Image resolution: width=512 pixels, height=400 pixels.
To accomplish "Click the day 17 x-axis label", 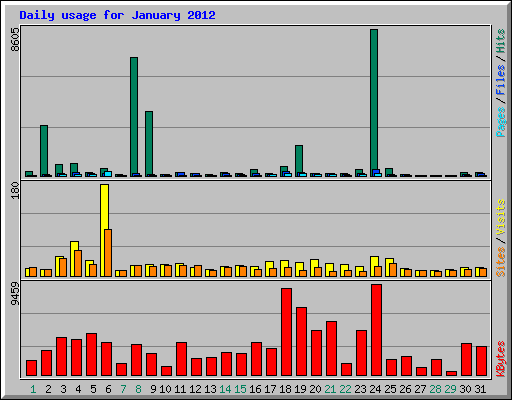I will point(270,389).
